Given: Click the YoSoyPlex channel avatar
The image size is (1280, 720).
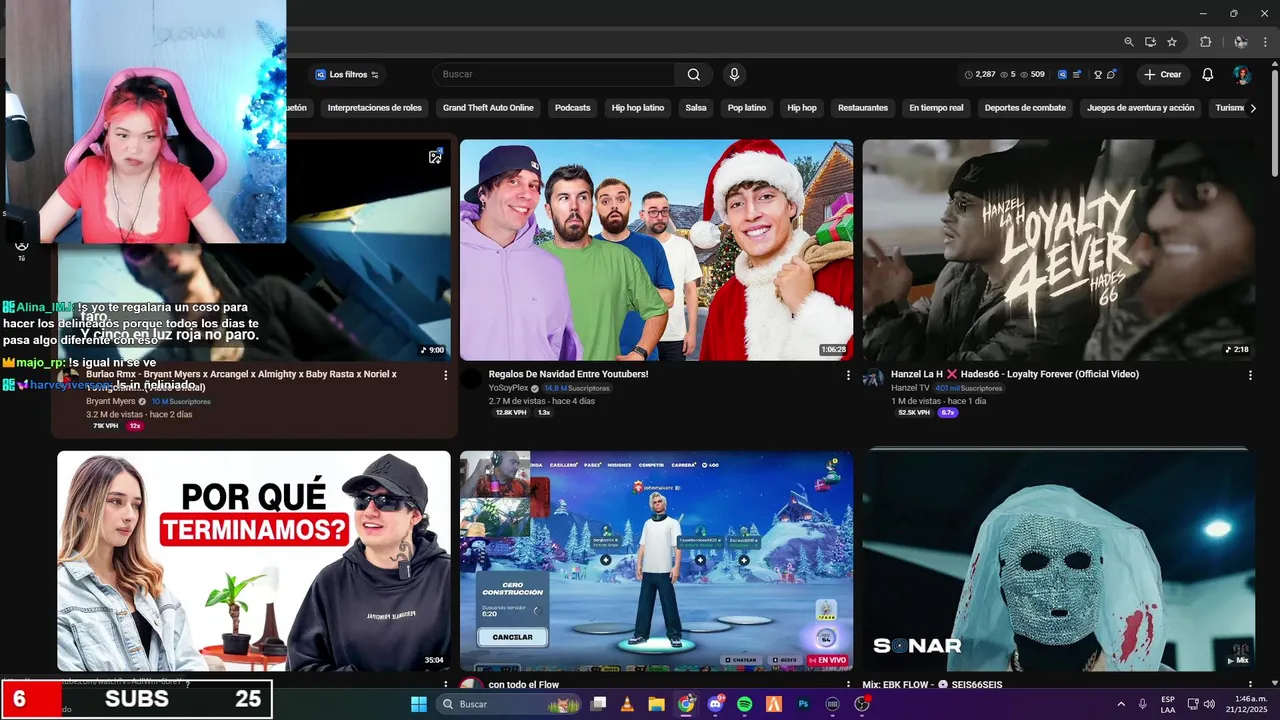Looking at the screenshot, I should coord(471,378).
